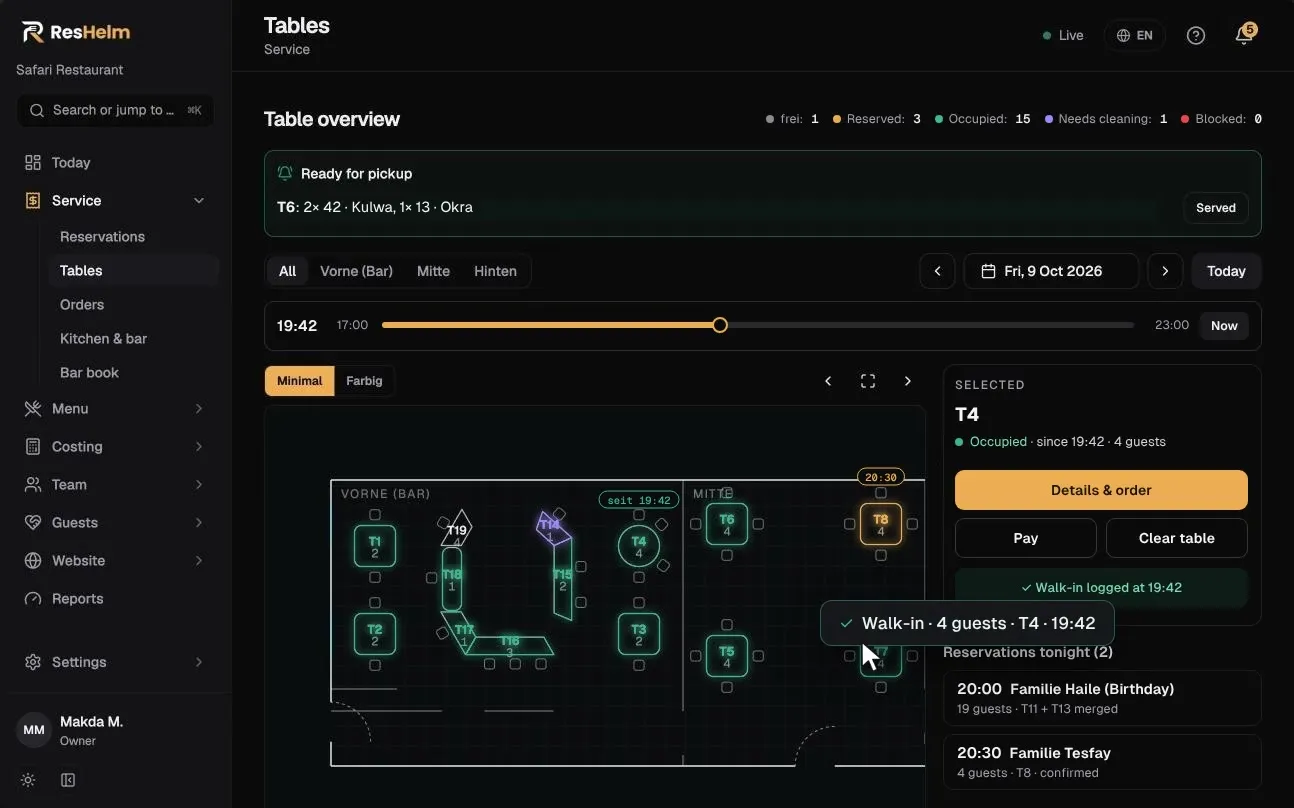The image size is (1294, 808).
Task: Filter tables by Mitte
Action: point(433,271)
